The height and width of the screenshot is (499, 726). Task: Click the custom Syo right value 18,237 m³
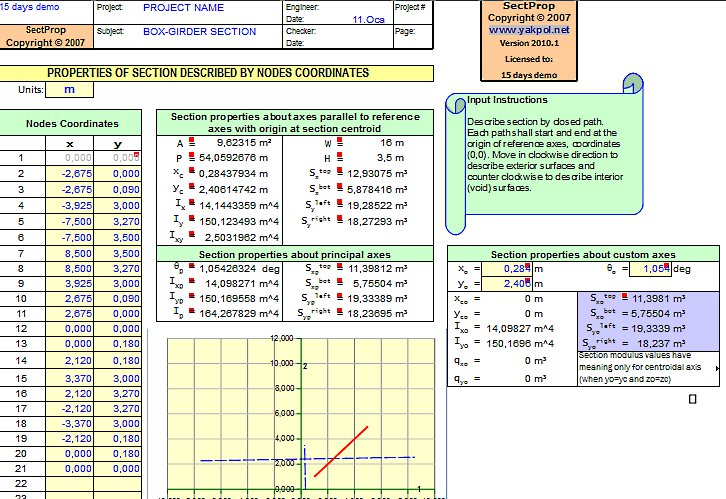click(x=661, y=343)
